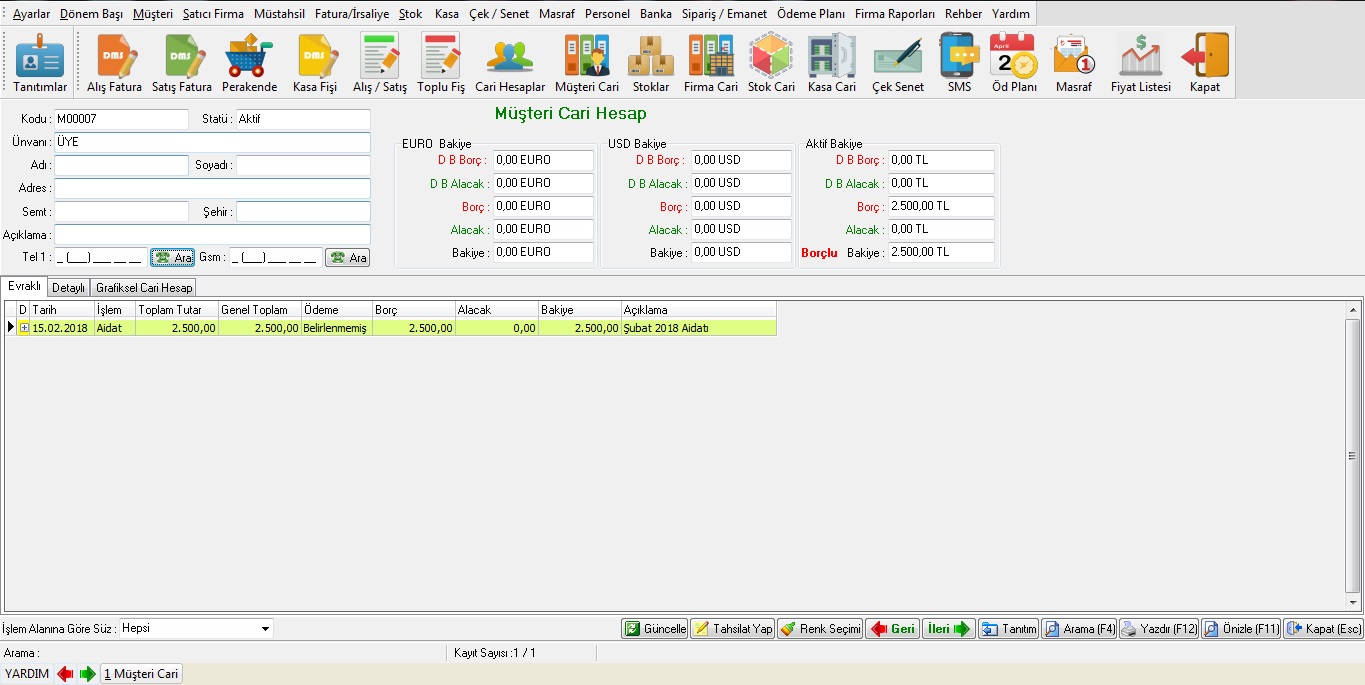Click into the Adres input field
The width and height of the screenshot is (1365, 685).
(212, 188)
